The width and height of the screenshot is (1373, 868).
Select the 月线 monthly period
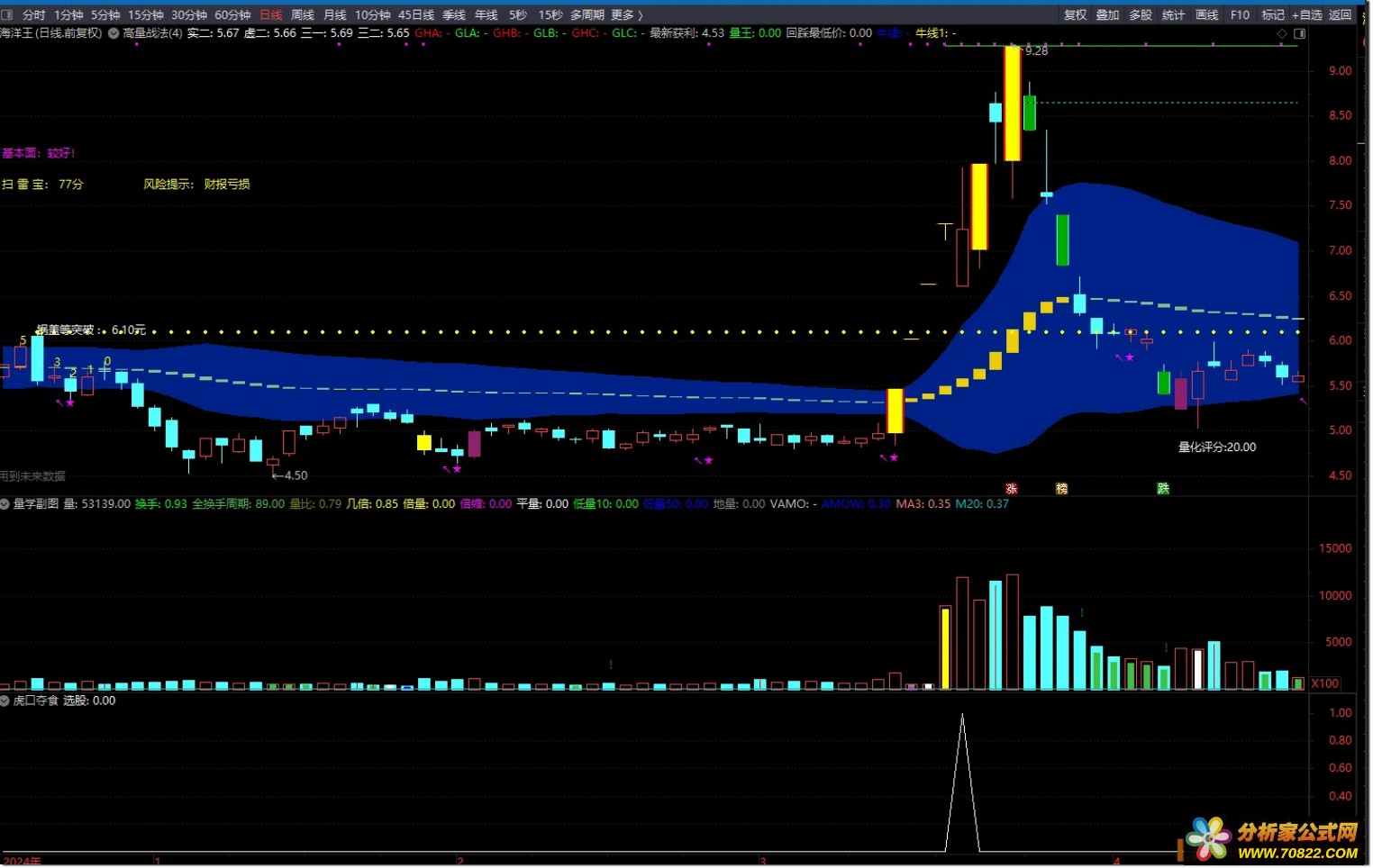335,14
